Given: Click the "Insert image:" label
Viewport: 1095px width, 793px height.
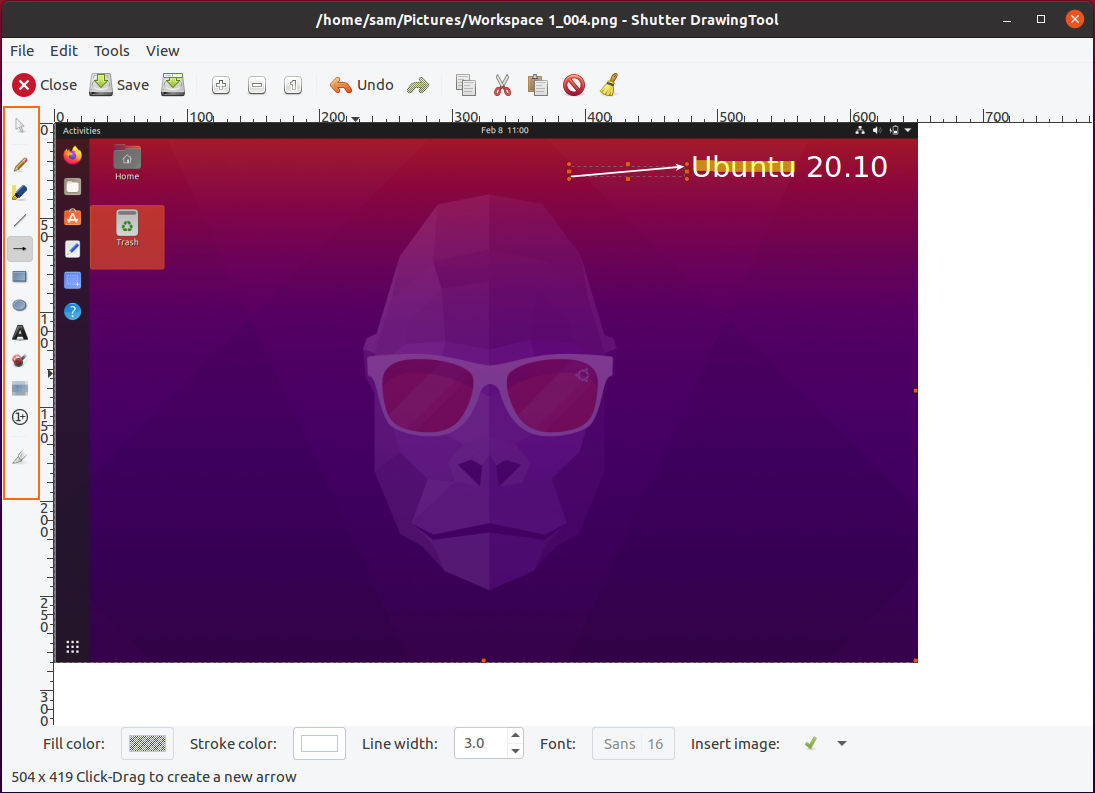Looking at the screenshot, I should point(735,744).
